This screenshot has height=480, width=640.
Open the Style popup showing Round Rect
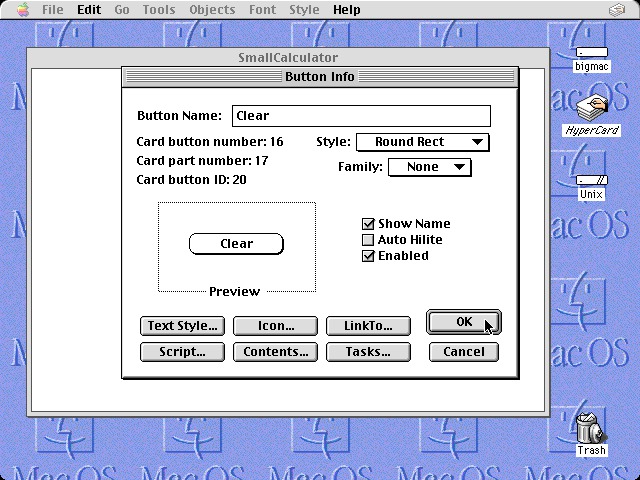coord(422,142)
